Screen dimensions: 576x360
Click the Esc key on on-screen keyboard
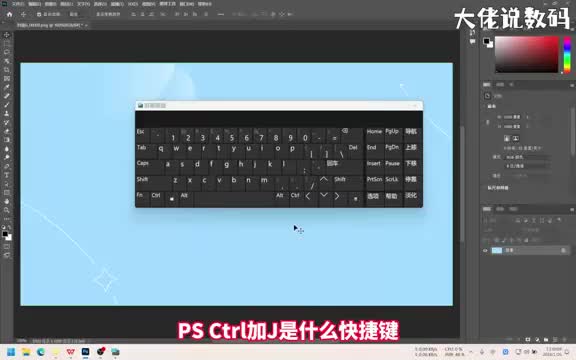click(142, 135)
